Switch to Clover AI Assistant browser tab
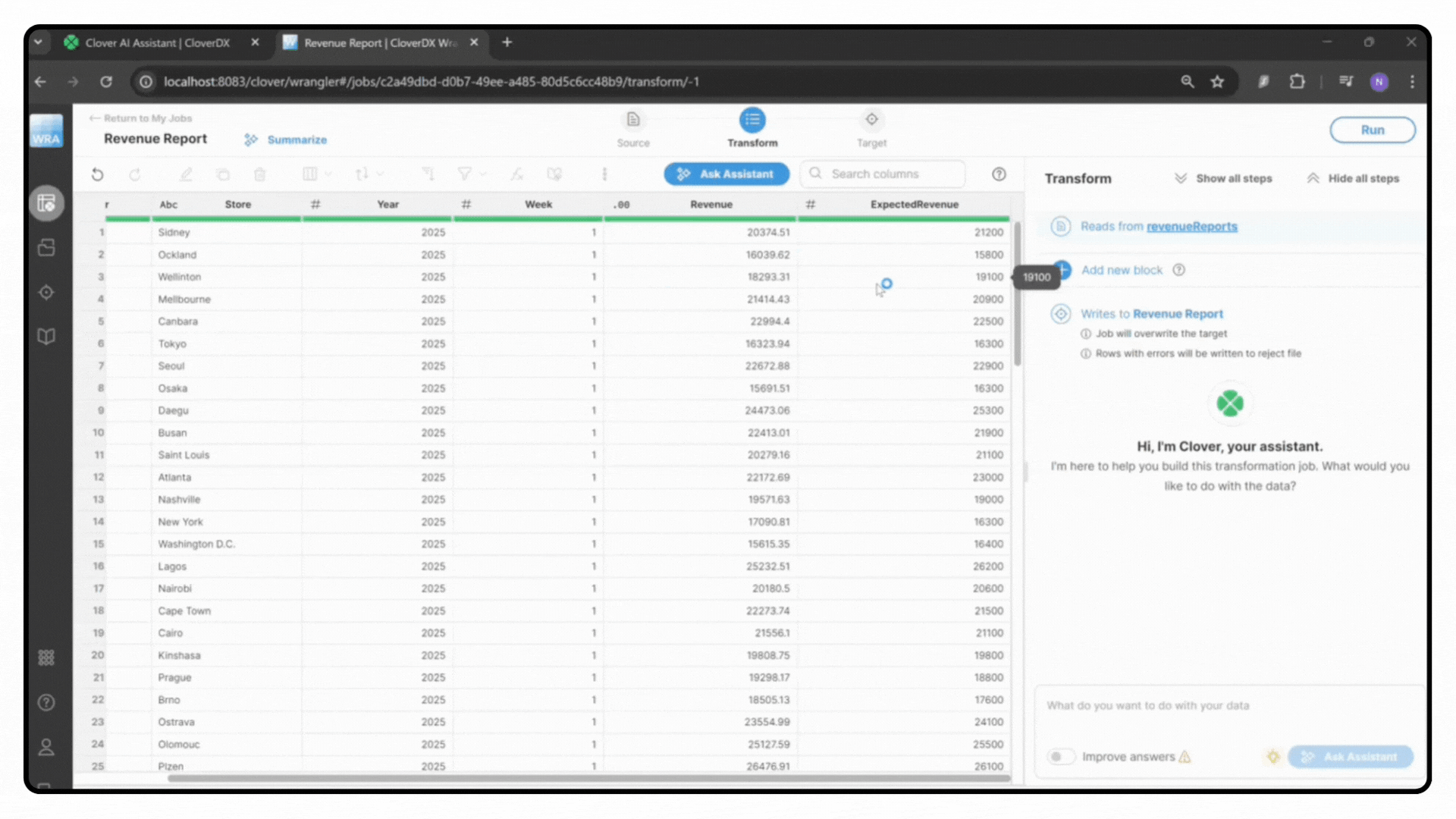Viewport: 1456px width, 819px height. (157, 43)
